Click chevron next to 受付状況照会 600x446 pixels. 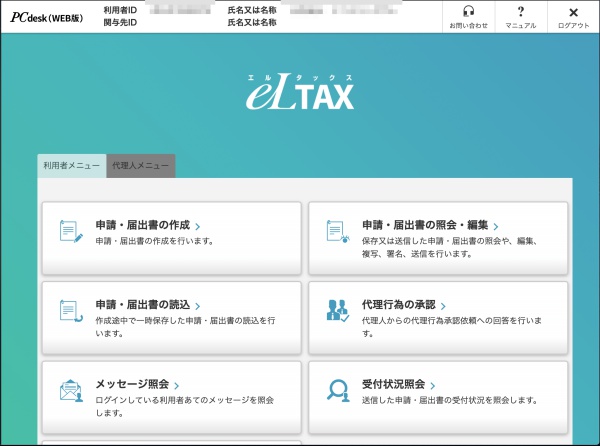[432, 386]
